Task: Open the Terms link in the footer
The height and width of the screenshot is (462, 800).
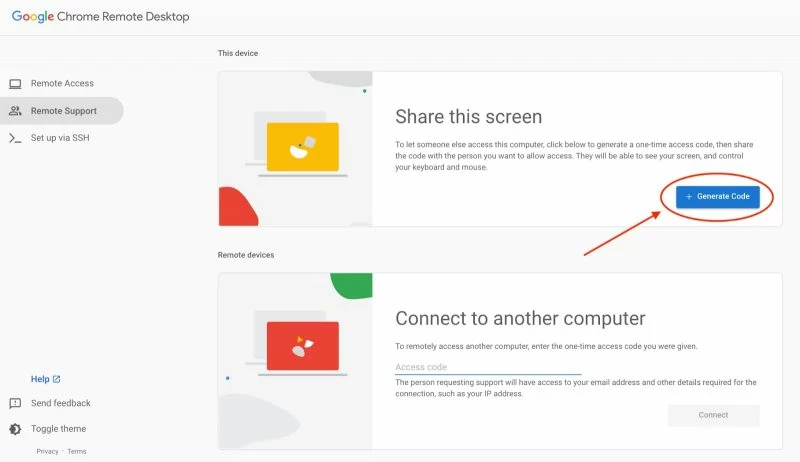Action: click(x=77, y=451)
